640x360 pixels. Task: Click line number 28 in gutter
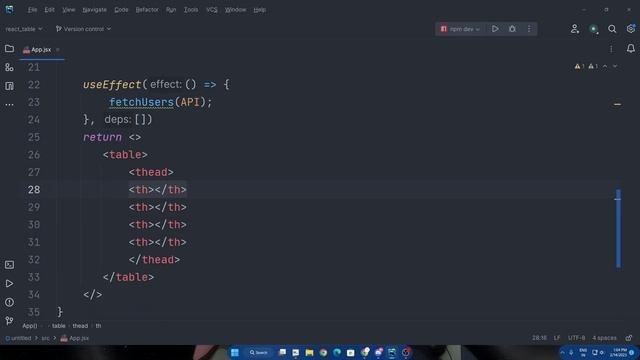click(34, 190)
